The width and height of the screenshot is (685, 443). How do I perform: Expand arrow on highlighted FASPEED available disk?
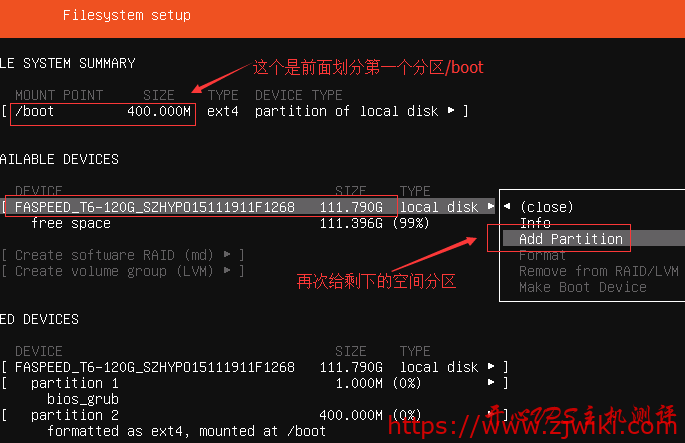(x=491, y=206)
